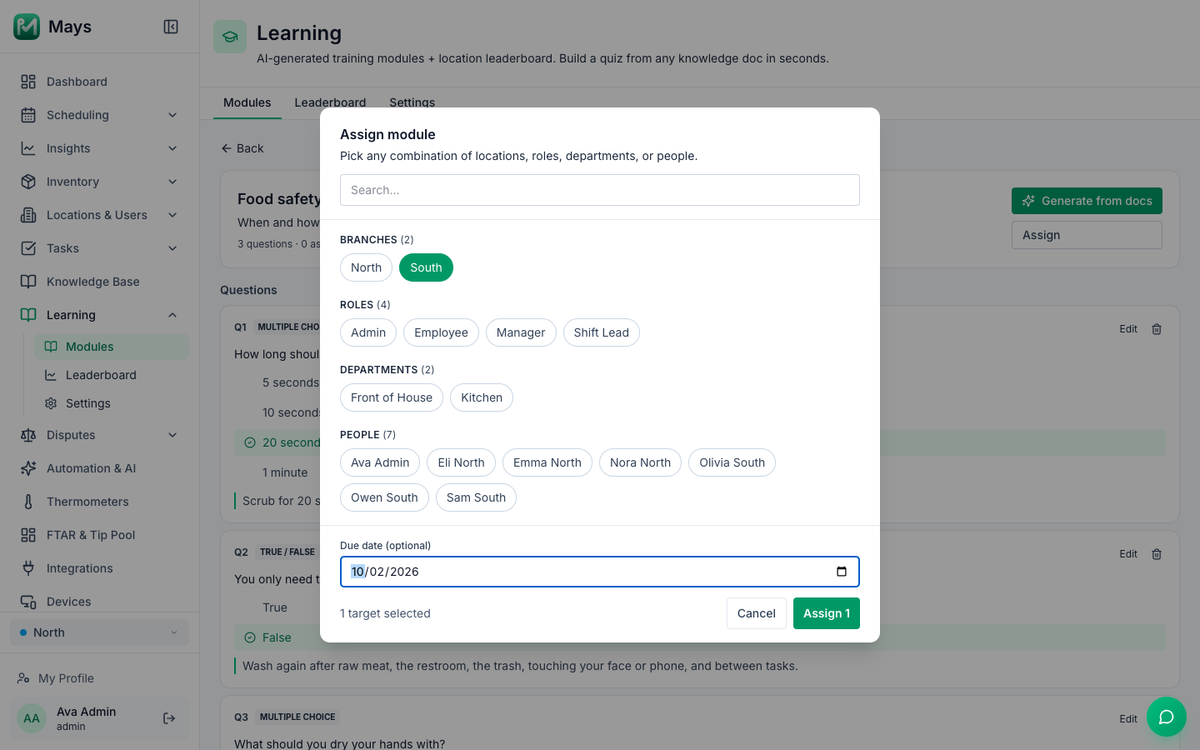Screen dimensions: 1200x750
Task: Go Back to modules list
Action: 242,148
